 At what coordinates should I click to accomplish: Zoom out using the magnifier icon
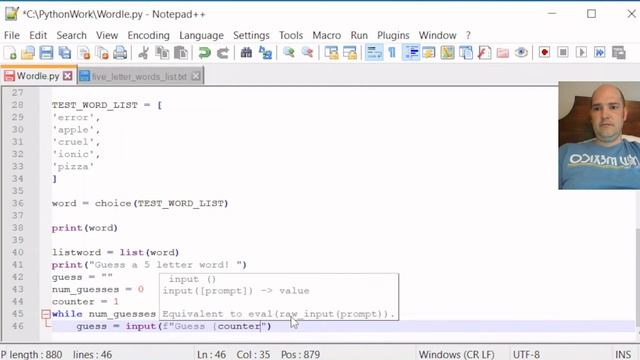pos(307,53)
